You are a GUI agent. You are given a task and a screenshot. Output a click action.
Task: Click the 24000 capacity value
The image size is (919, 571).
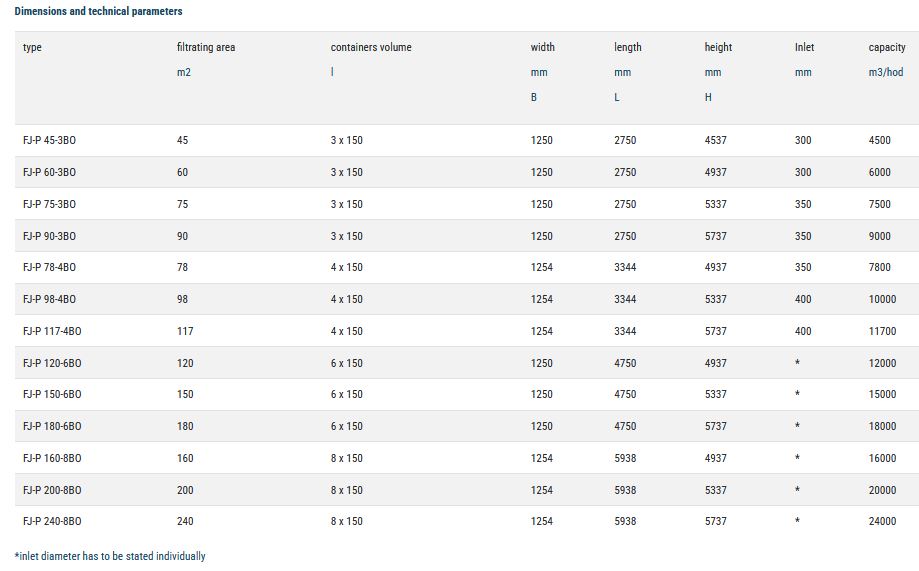coord(882,521)
